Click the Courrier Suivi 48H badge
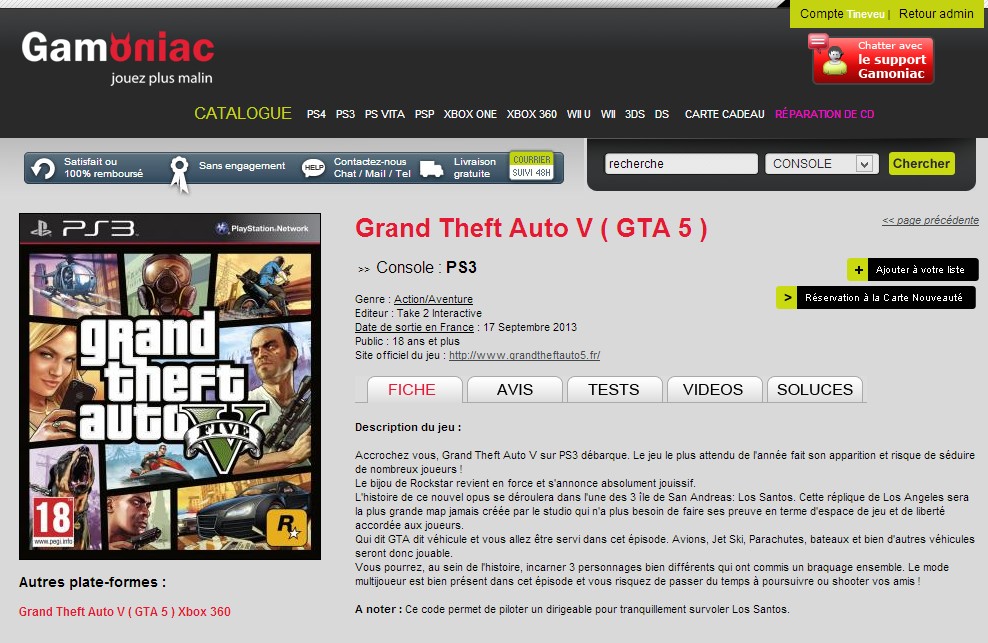Viewport: 988px width, 643px height. pyautogui.click(x=531, y=166)
